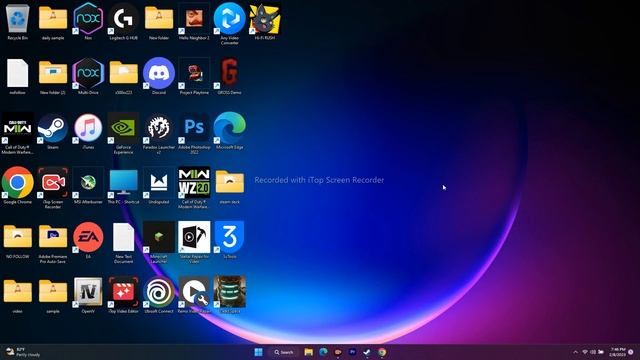640x360 pixels.
Task: Open File Explorer from the taskbar
Action: [309, 352]
